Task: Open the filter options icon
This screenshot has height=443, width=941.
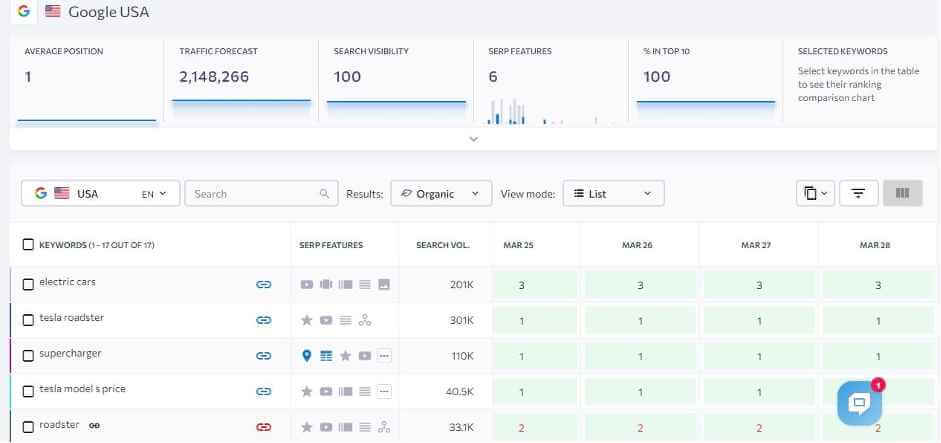Action: (x=859, y=193)
